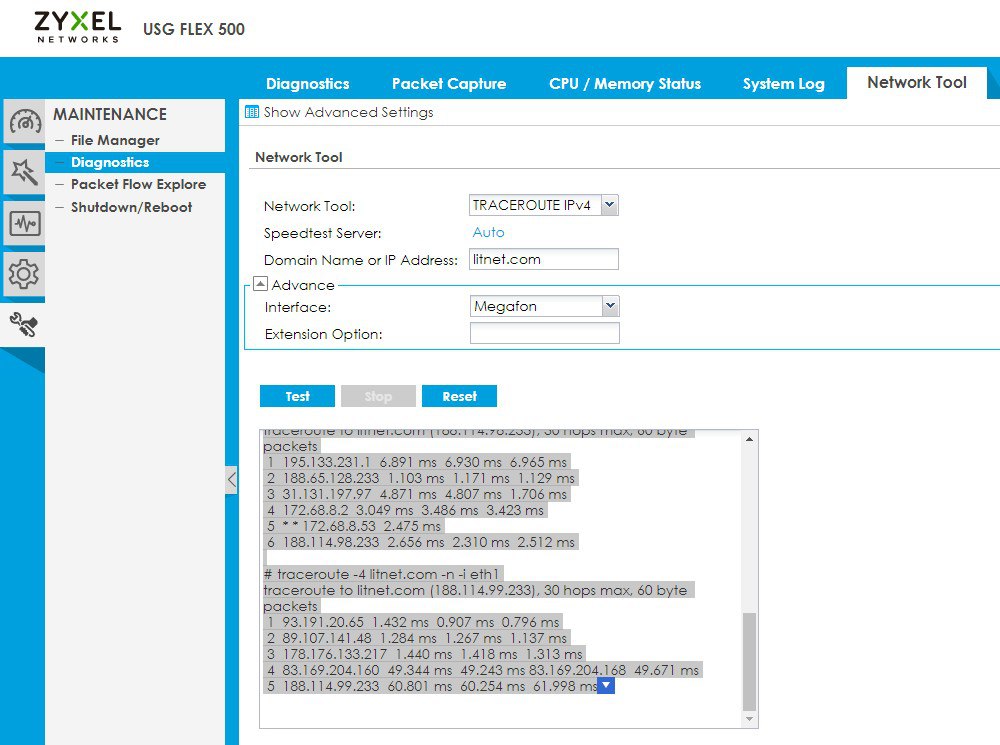The height and width of the screenshot is (745, 1000).
Task: Select Diagnostics in Maintenance menu
Action: (135, 162)
